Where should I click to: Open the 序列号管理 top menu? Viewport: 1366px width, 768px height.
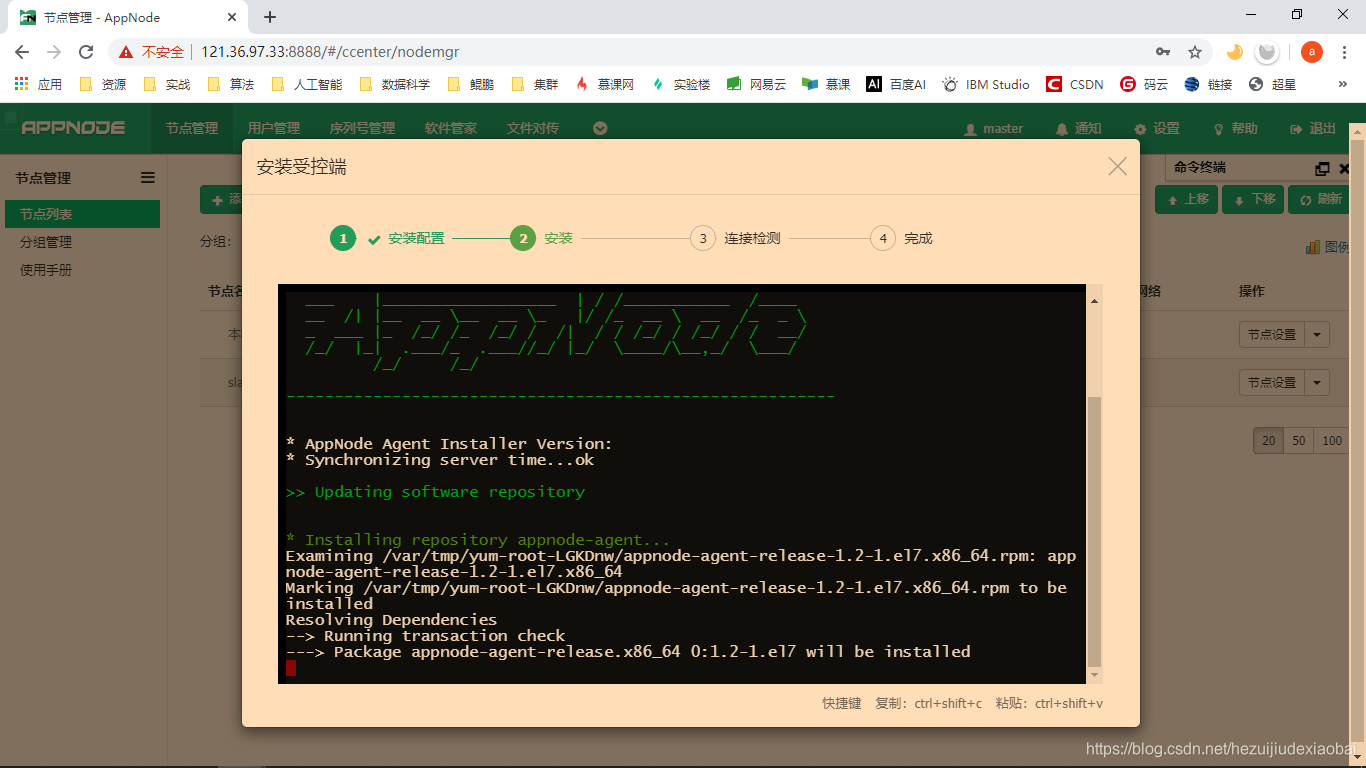362,128
